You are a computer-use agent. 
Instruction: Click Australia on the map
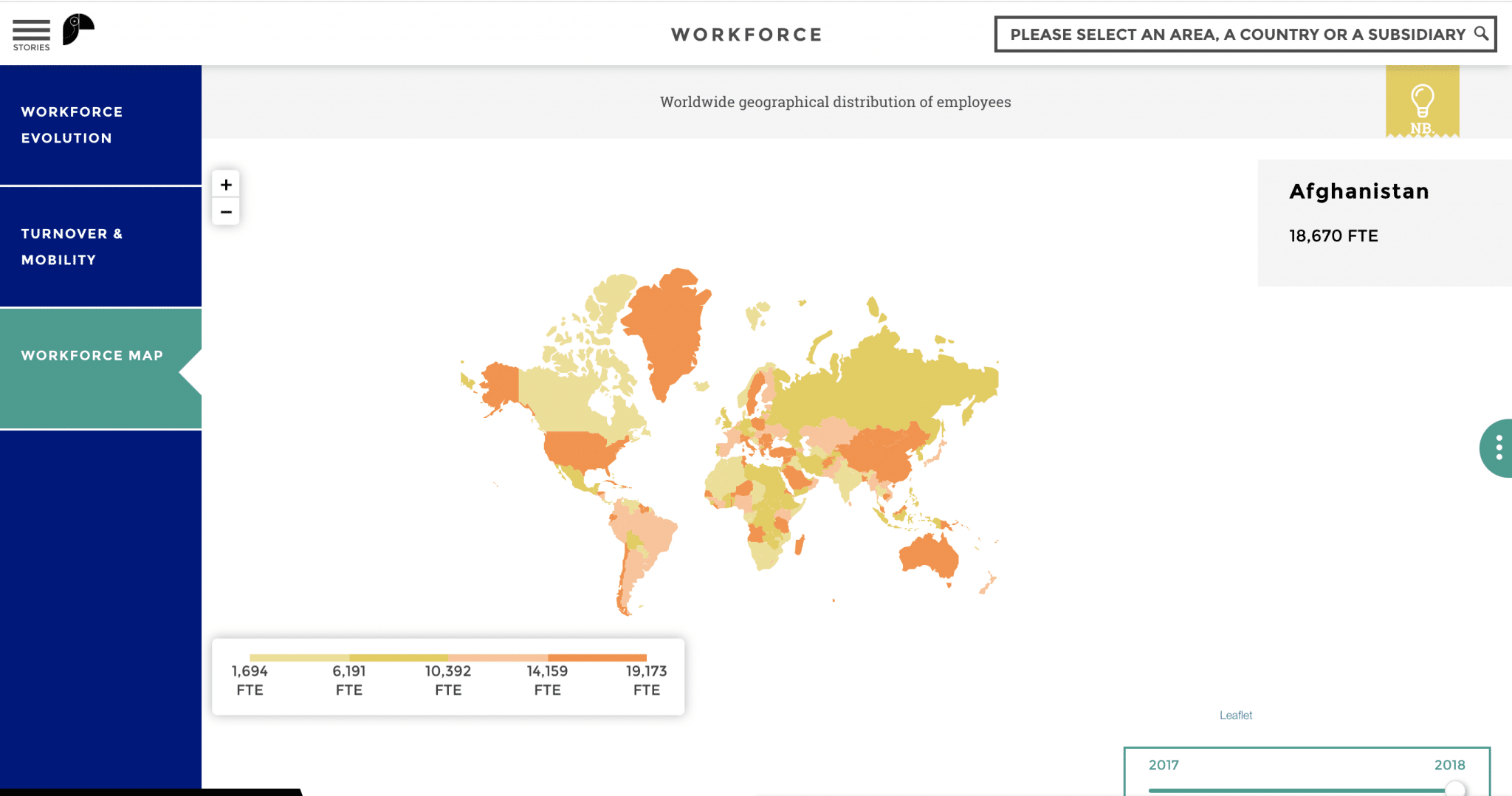(930, 555)
